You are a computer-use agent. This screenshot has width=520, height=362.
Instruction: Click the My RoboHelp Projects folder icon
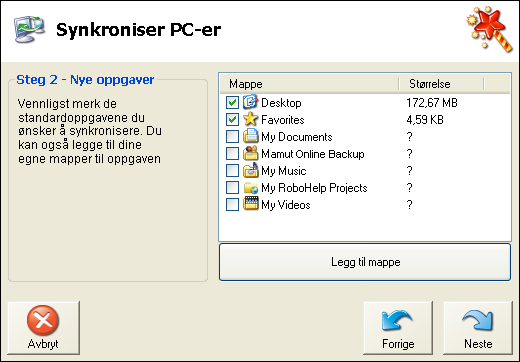pos(250,187)
